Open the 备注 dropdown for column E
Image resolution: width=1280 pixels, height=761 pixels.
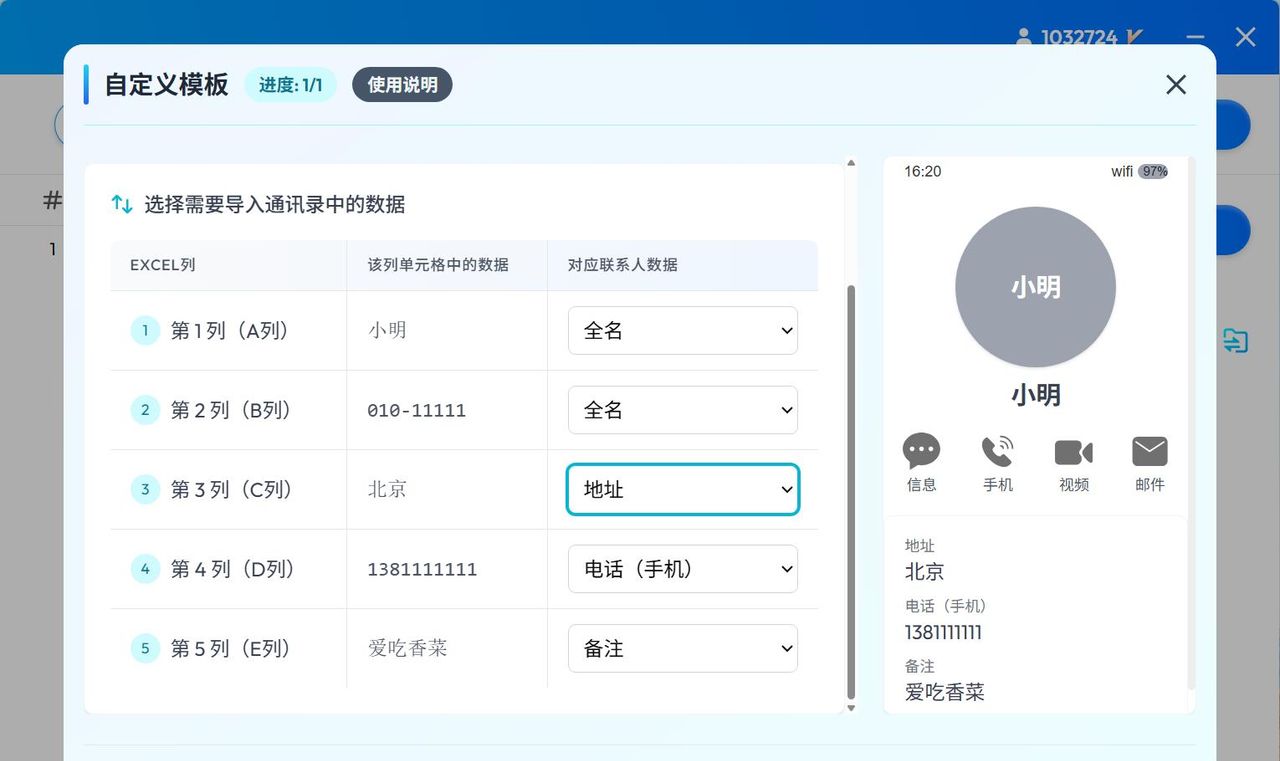(683, 648)
